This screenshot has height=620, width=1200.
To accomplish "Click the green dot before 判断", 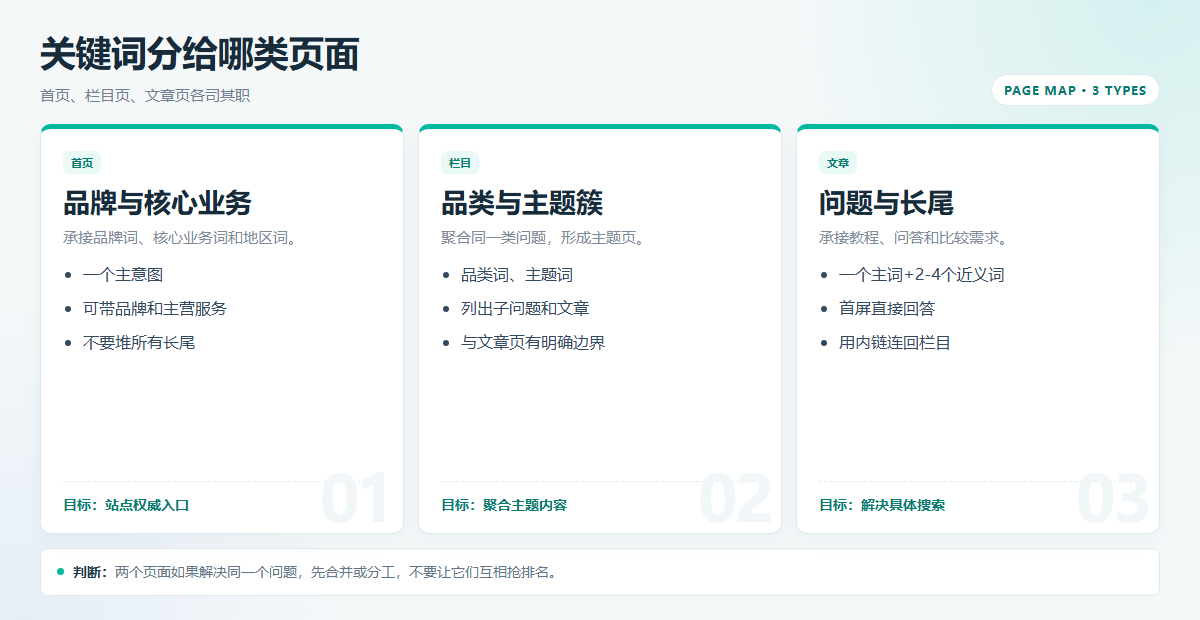I will point(61,572).
